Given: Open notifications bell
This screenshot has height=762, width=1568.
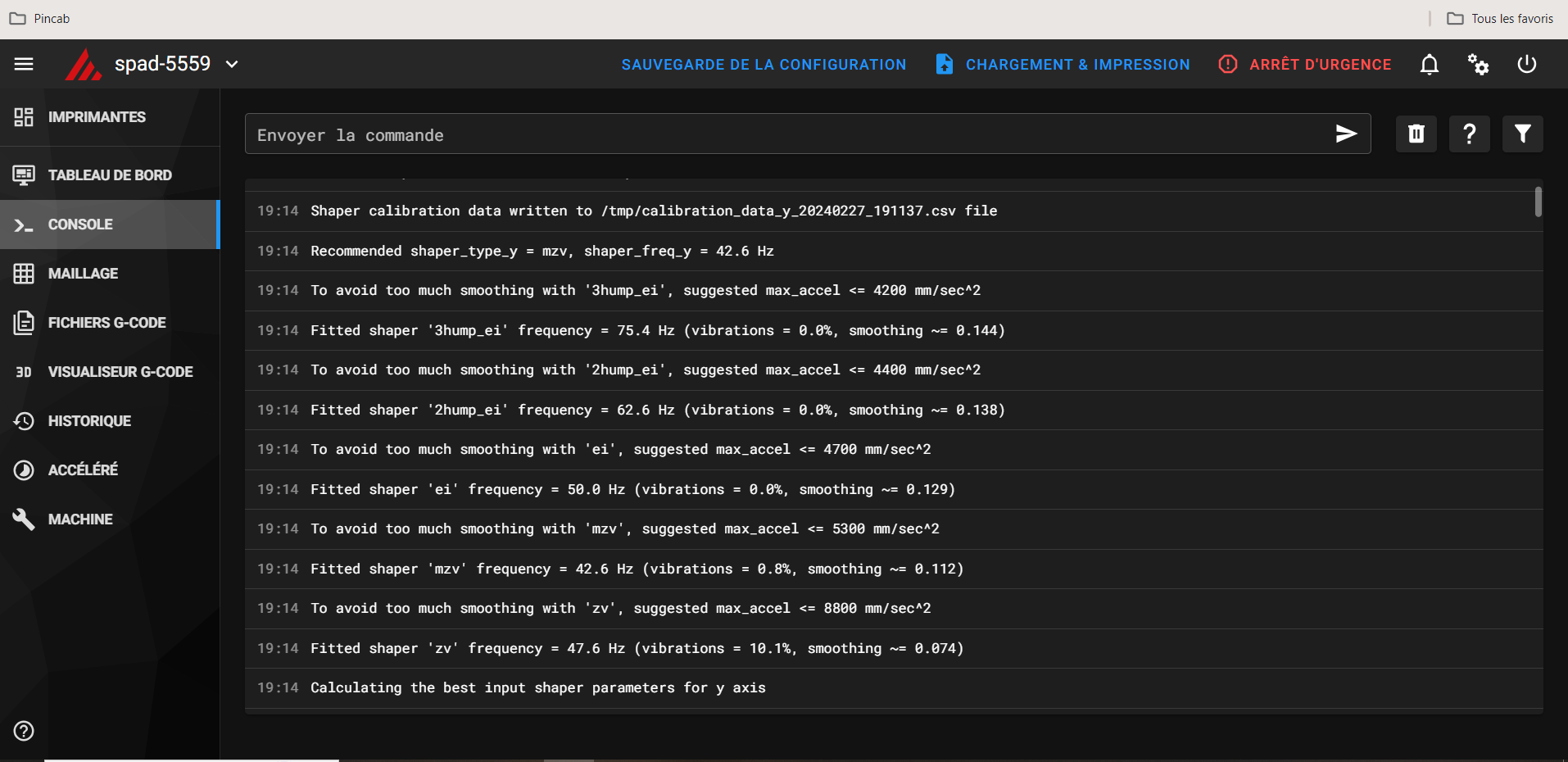Looking at the screenshot, I should point(1429,64).
